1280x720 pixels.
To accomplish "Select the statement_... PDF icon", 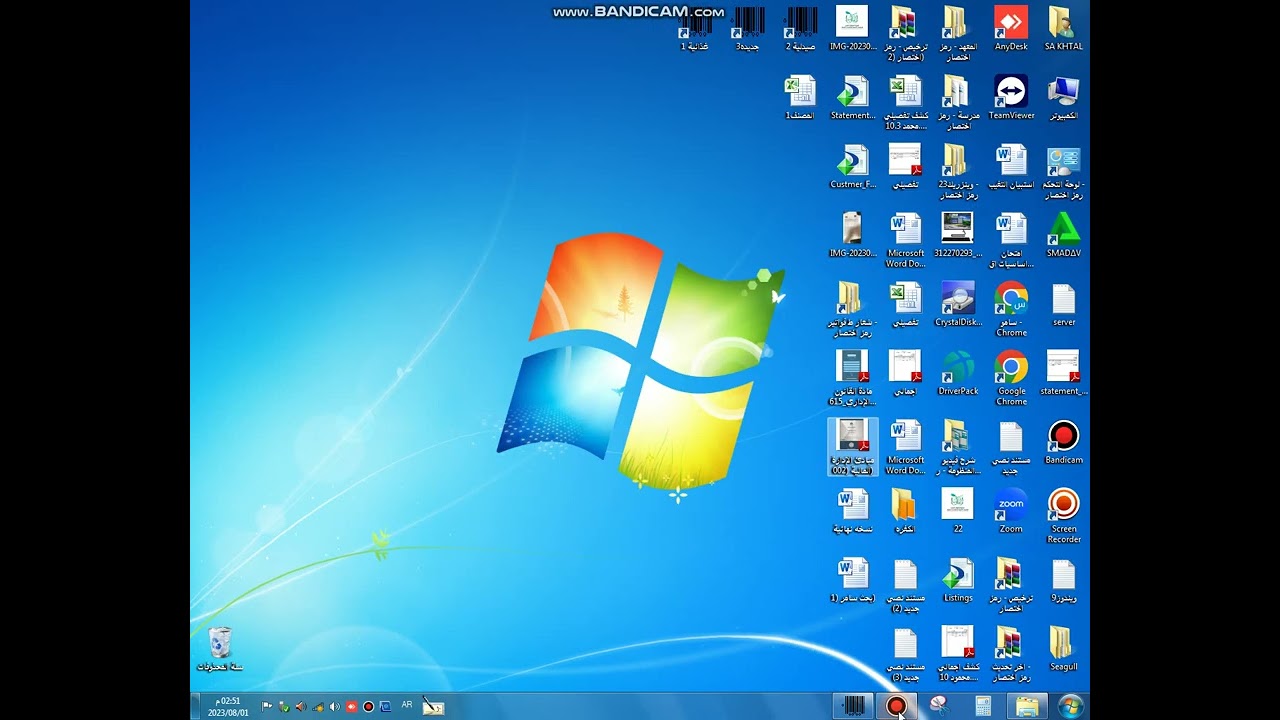I will 1063,374.
